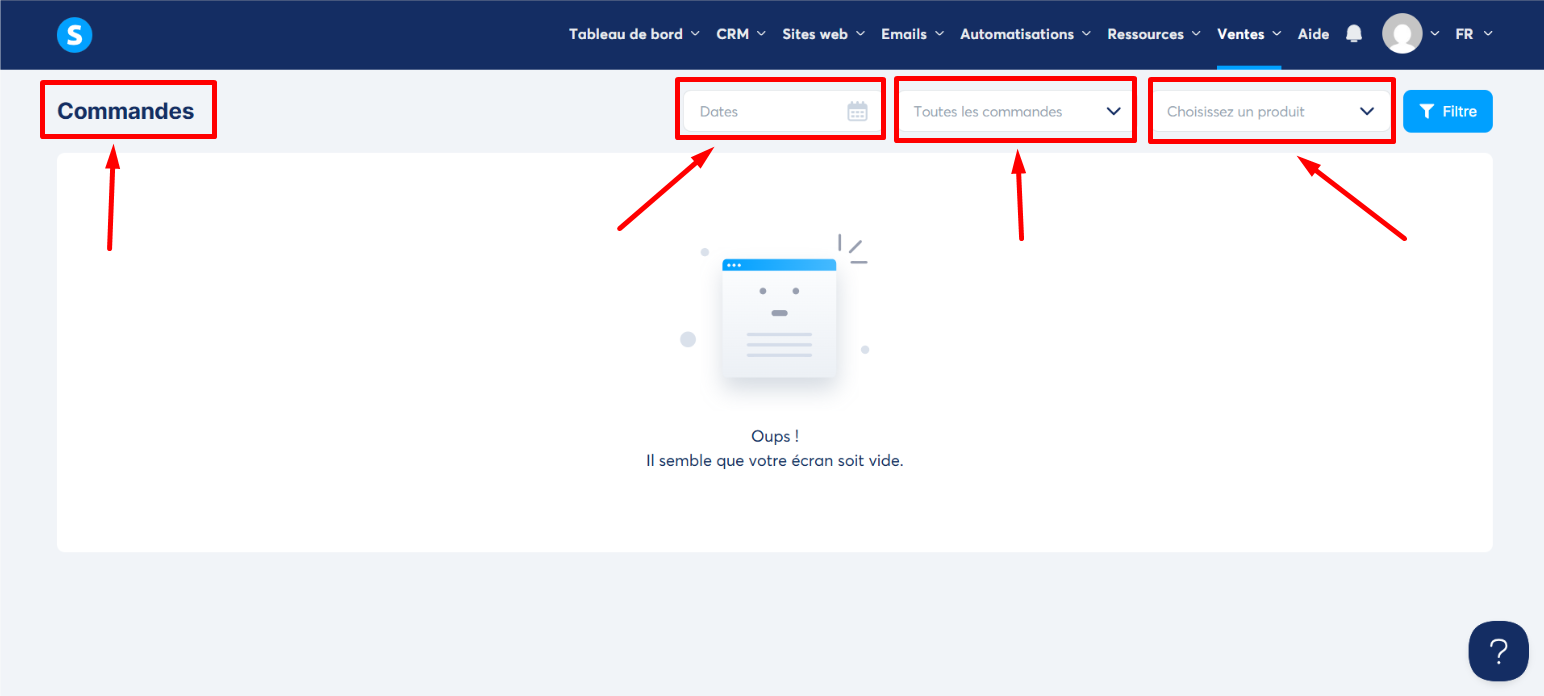Click the Dates input field
Image resolution: width=1544 pixels, height=696 pixels.
click(x=780, y=111)
